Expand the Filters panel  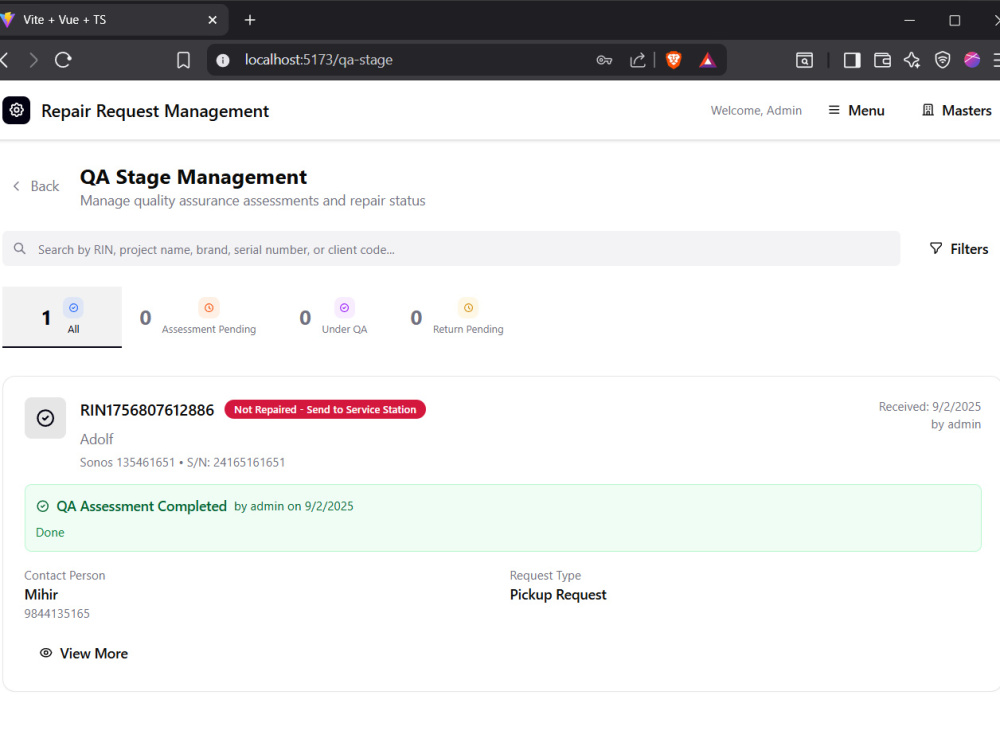click(x=959, y=249)
